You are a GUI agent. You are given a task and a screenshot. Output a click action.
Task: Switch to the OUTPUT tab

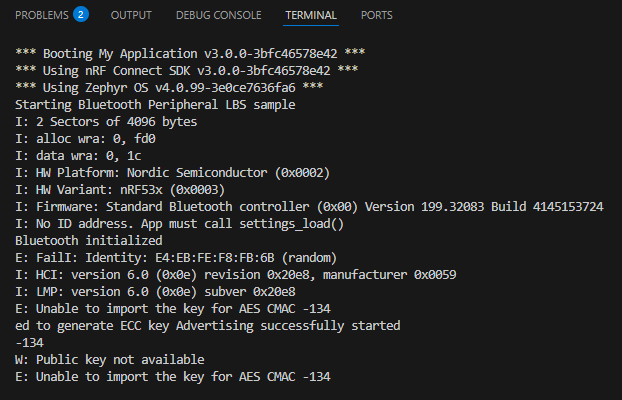[x=131, y=15]
